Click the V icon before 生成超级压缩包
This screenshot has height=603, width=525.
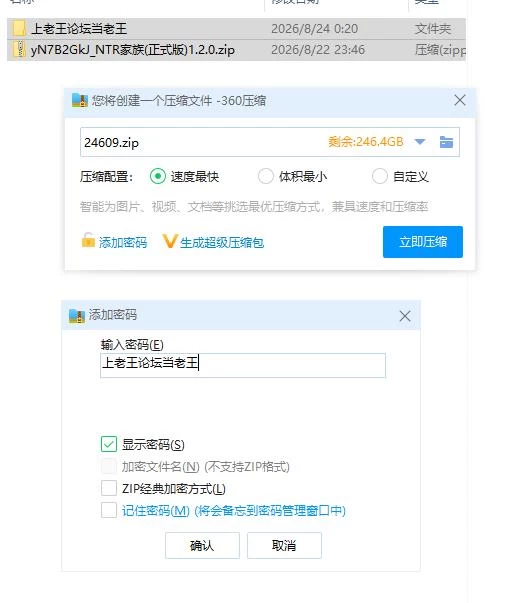coord(169,242)
